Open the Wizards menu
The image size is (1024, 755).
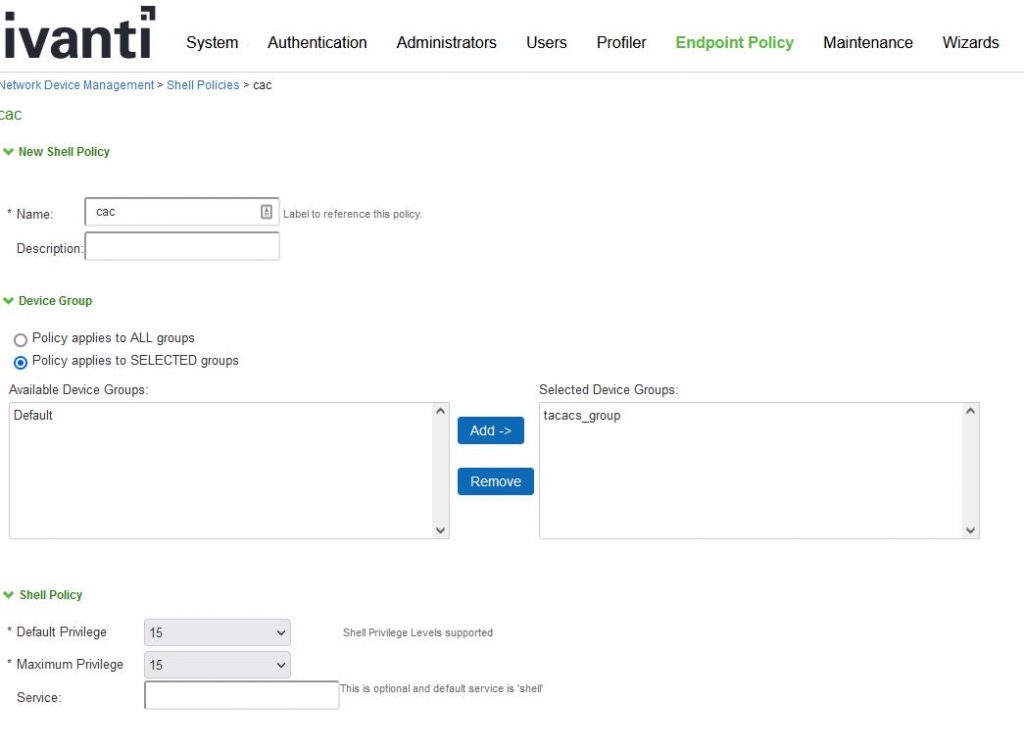(970, 42)
